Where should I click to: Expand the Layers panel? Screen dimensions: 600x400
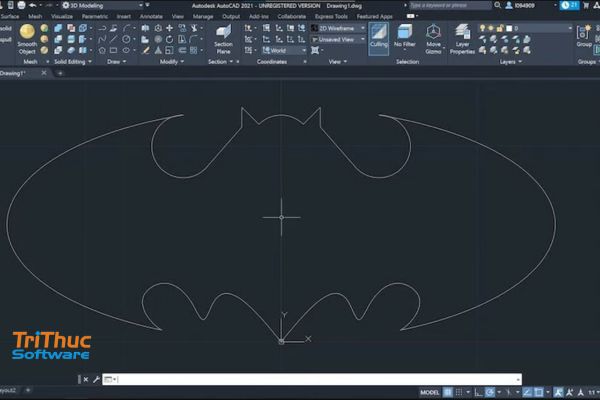[x=510, y=62]
